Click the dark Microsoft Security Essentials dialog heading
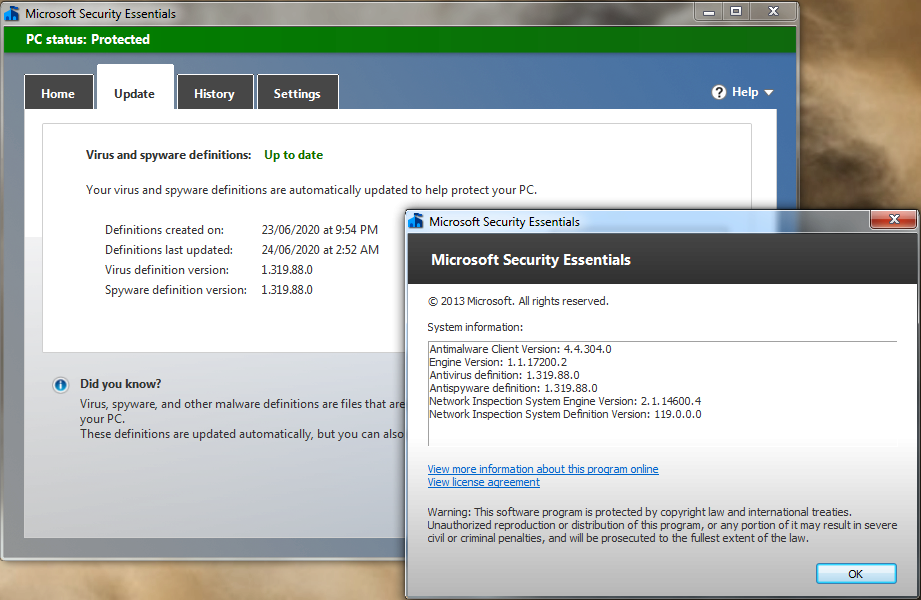This screenshot has width=921, height=600. 531,260
